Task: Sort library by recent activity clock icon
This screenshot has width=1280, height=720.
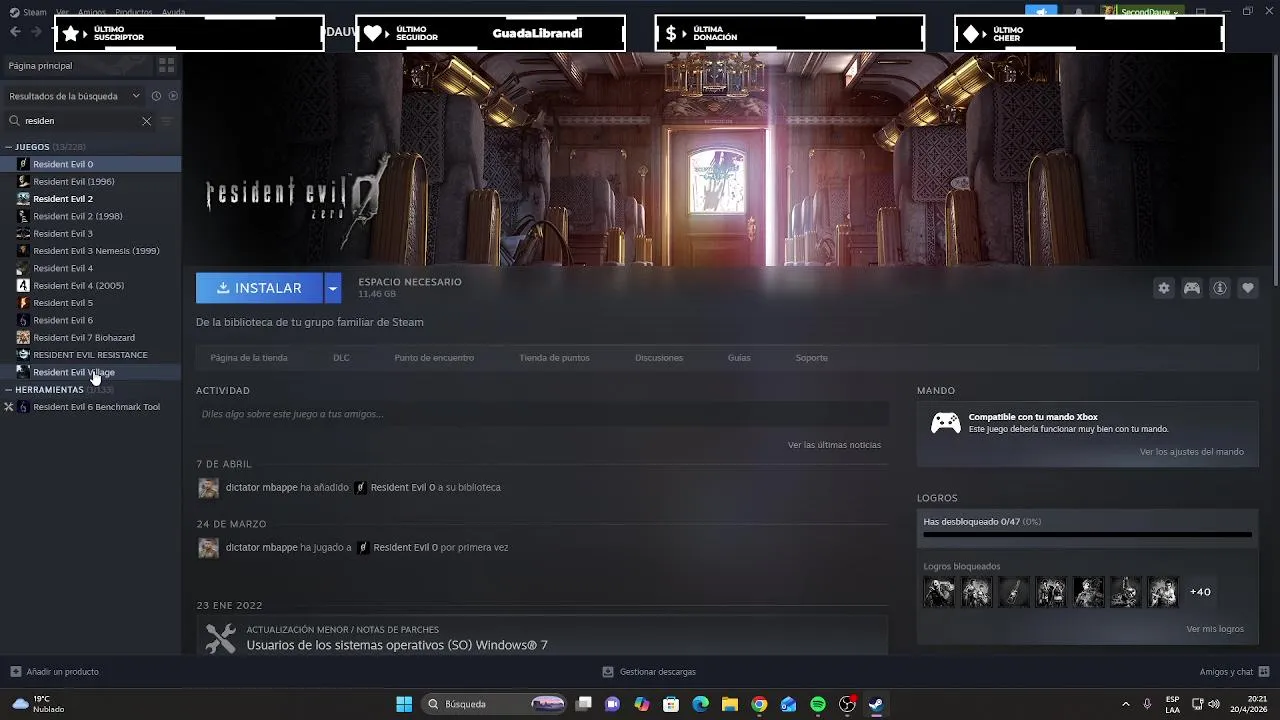Action: pyautogui.click(x=156, y=96)
